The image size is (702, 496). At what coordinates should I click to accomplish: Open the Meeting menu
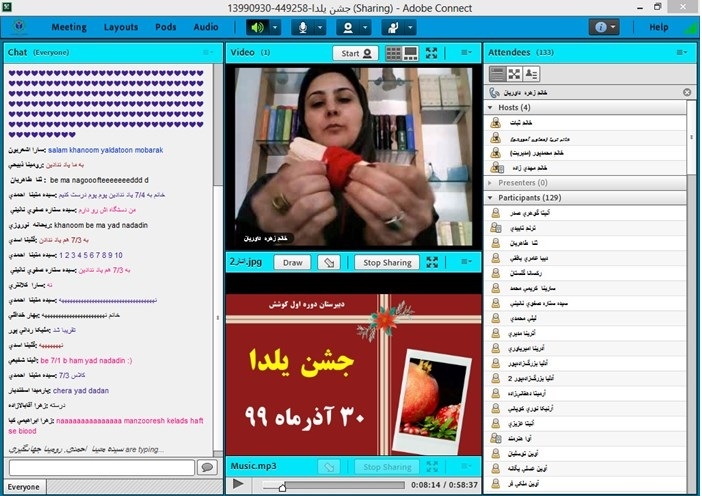pyautogui.click(x=69, y=27)
